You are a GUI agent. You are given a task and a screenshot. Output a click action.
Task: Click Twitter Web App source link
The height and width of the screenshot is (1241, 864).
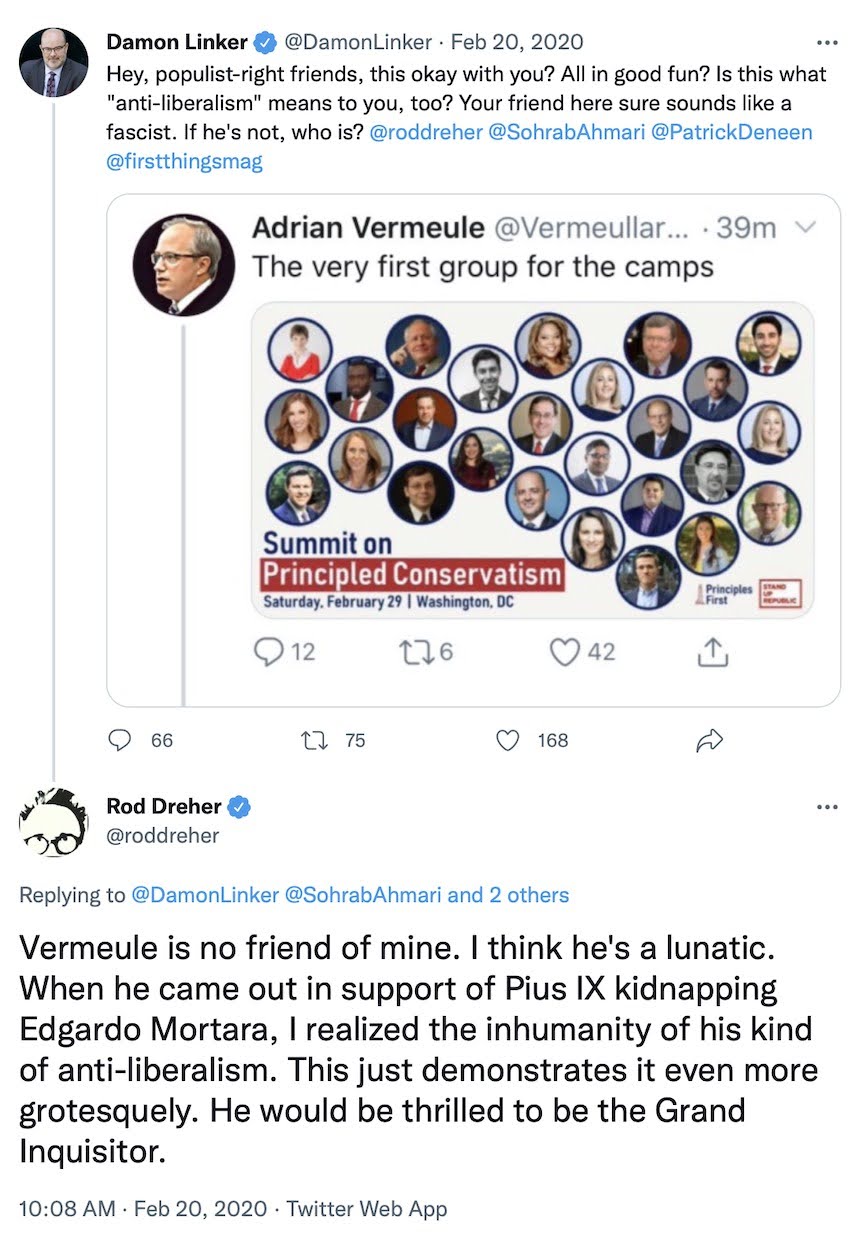pos(367,1209)
